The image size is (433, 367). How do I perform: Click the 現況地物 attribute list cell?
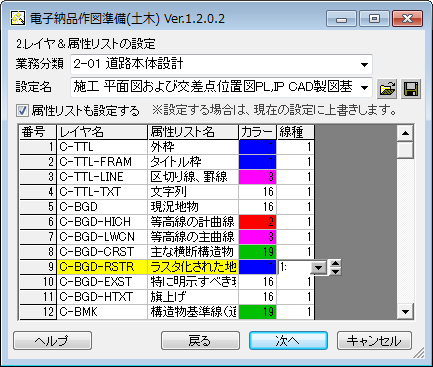(x=193, y=207)
